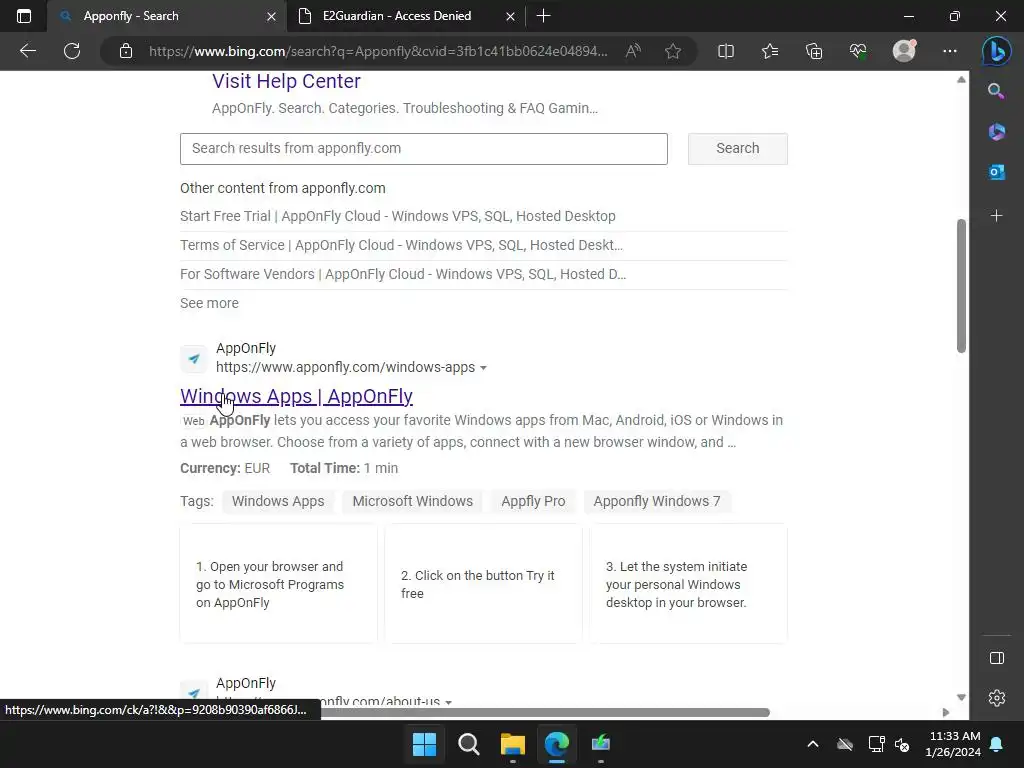This screenshot has height=768, width=1024.
Task: Open the user profile avatar
Action: (904, 51)
